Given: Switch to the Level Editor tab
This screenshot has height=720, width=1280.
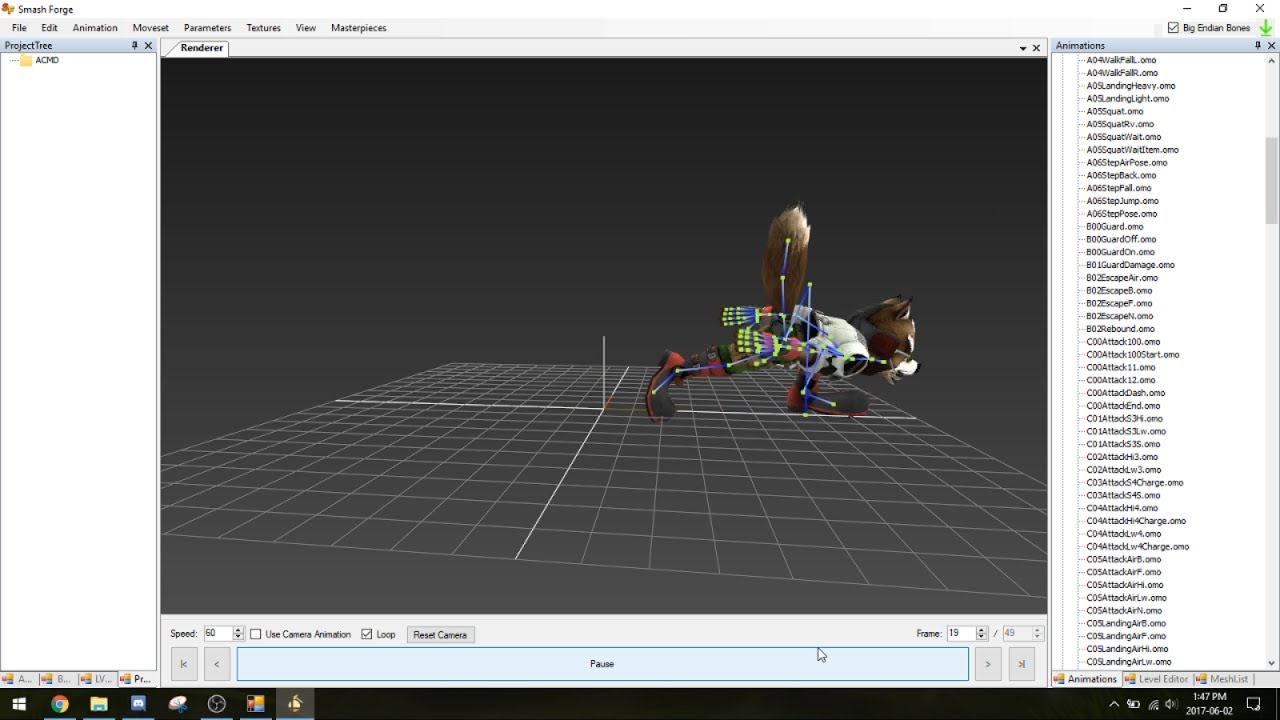Looking at the screenshot, I should [x=1156, y=679].
